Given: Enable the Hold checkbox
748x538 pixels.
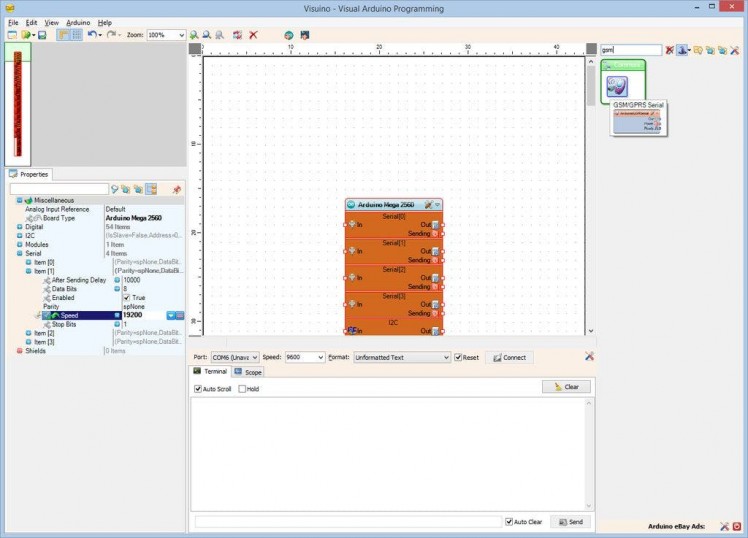Looking at the screenshot, I should coord(242,389).
